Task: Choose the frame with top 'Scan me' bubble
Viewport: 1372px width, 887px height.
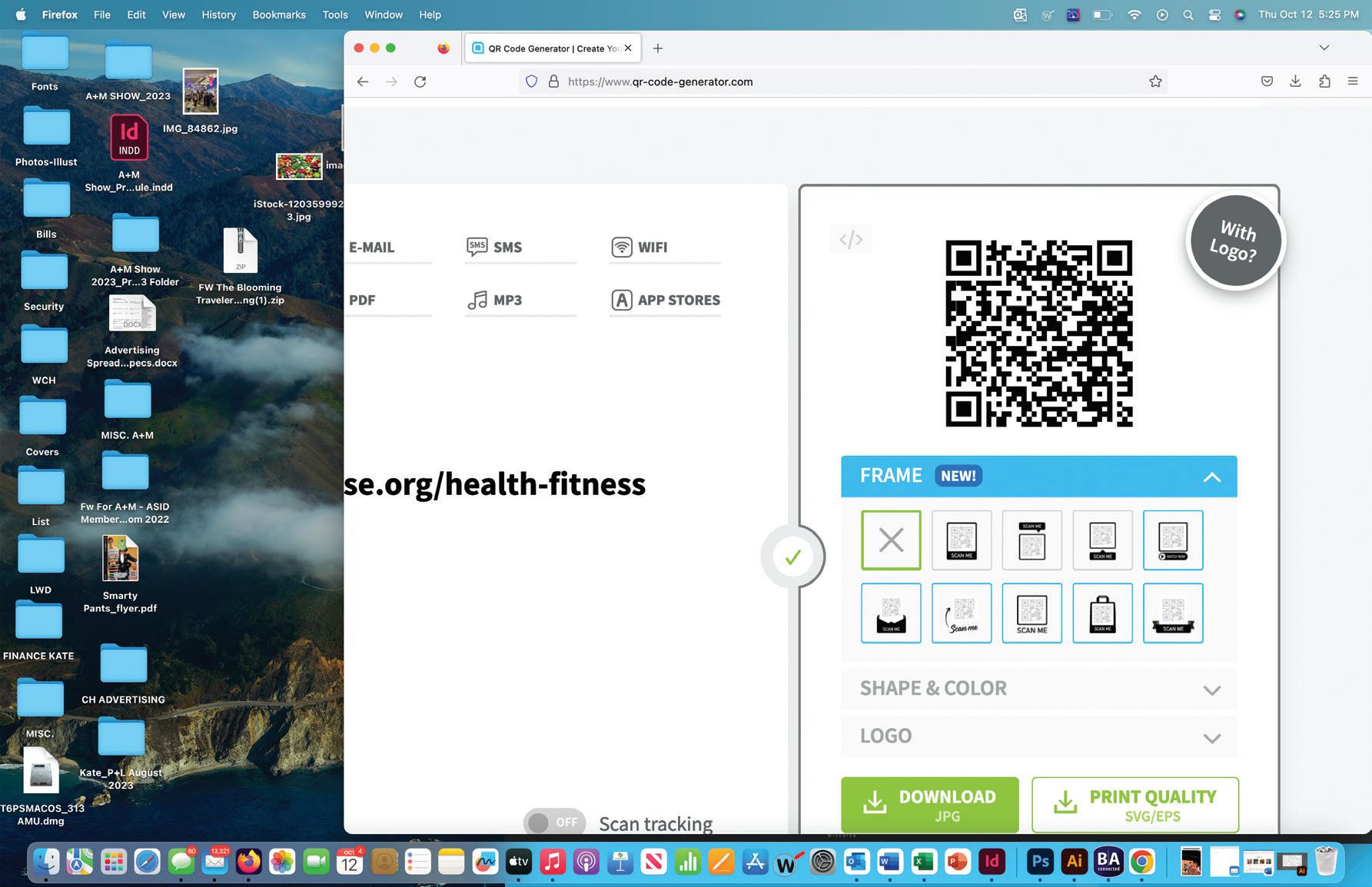Action: 1032,540
